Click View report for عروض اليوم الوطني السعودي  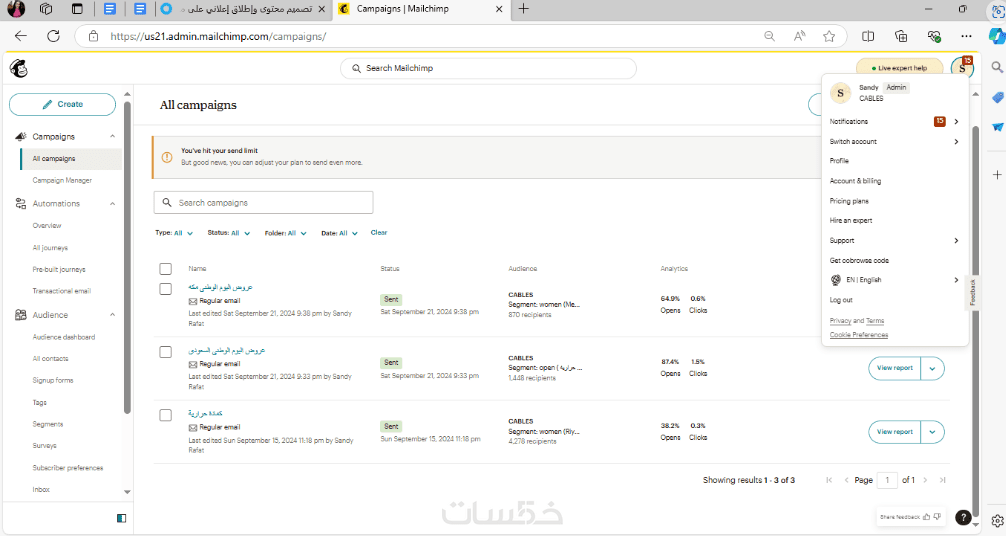894,368
